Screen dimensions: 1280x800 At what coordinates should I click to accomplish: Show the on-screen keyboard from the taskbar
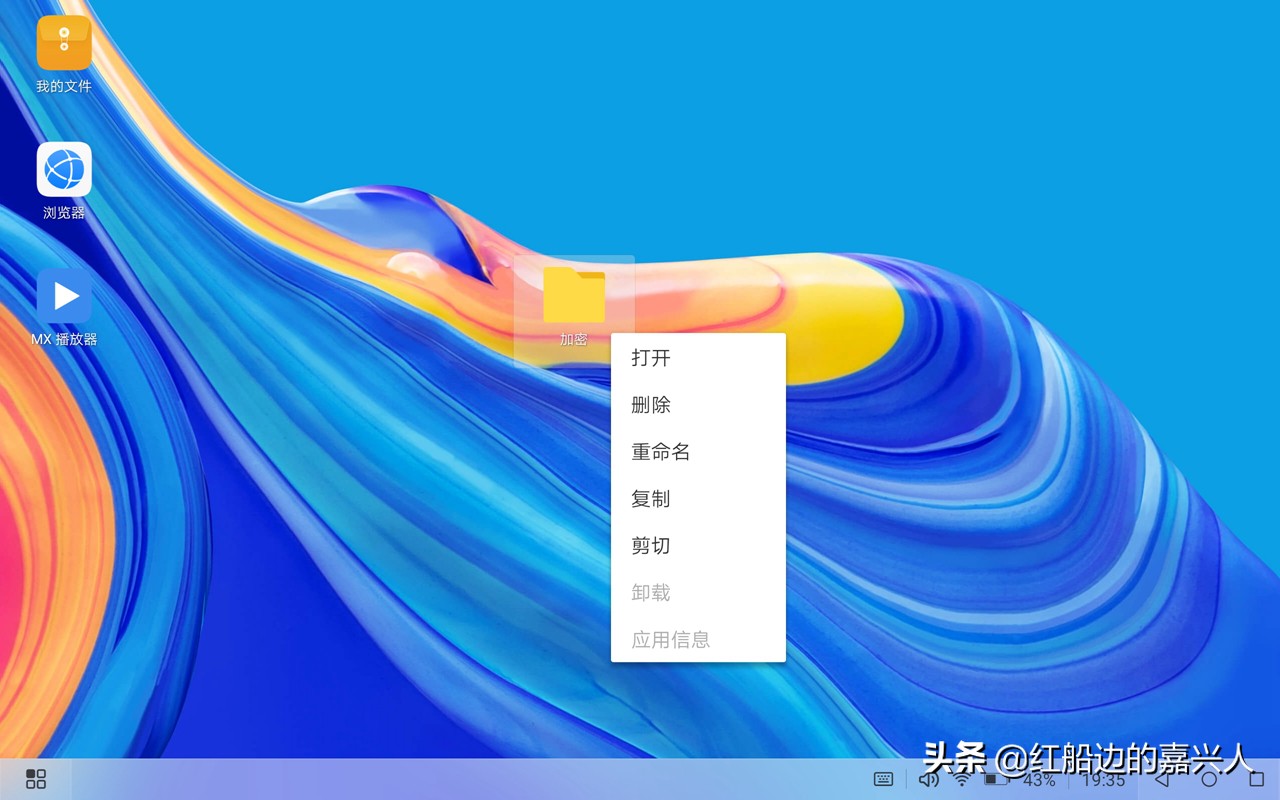pos(883,778)
